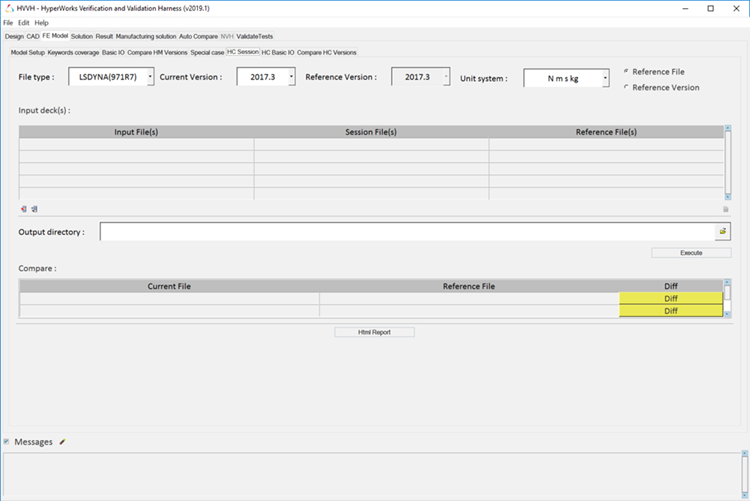Click the first yellow Diff cell
Screen dimensions: 750x501
tap(670, 298)
